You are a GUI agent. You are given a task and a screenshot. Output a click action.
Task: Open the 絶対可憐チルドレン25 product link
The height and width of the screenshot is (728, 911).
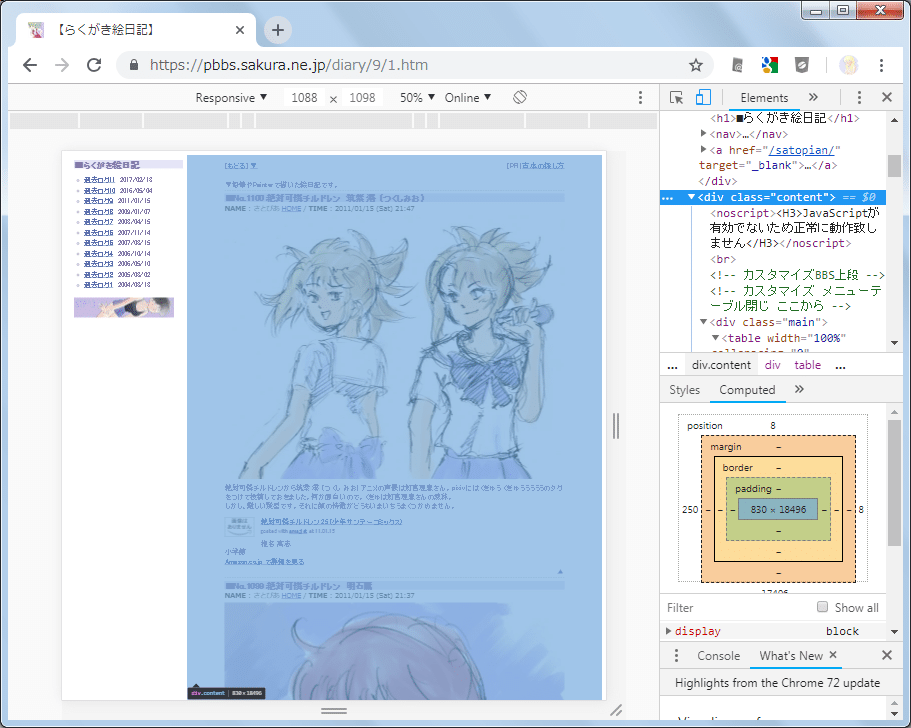tap(331, 521)
